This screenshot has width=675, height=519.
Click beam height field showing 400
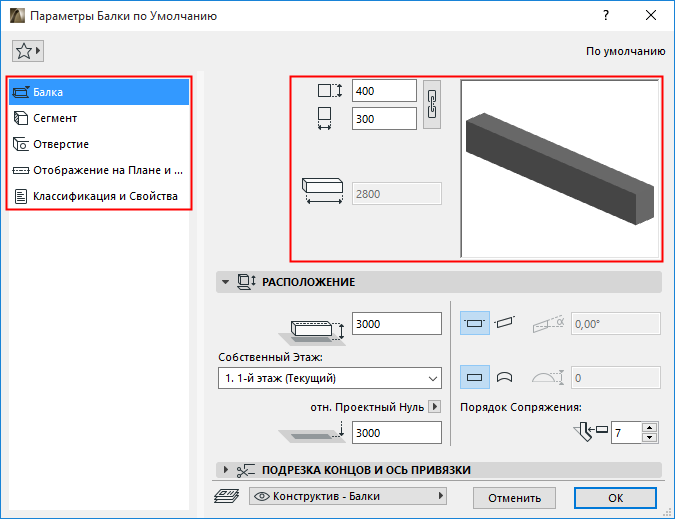point(384,91)
